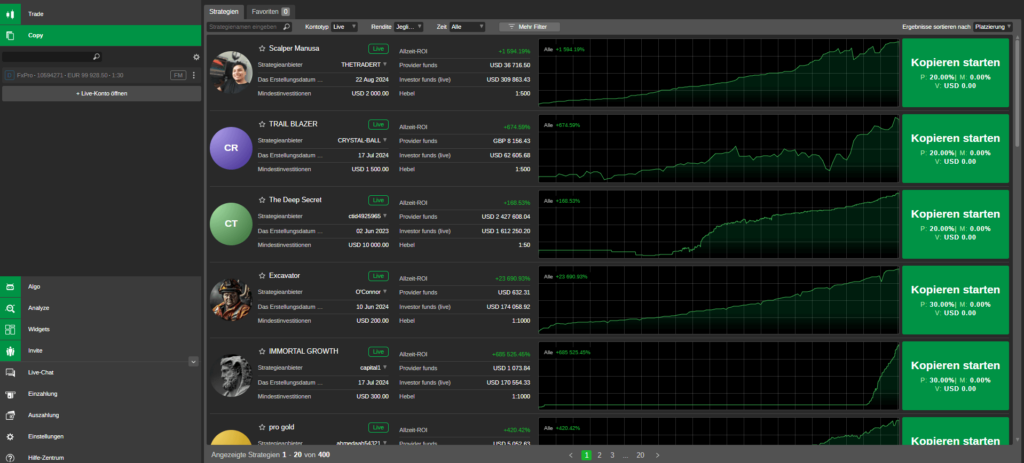Open the Hilfe-Zentrum help icon

10,458
